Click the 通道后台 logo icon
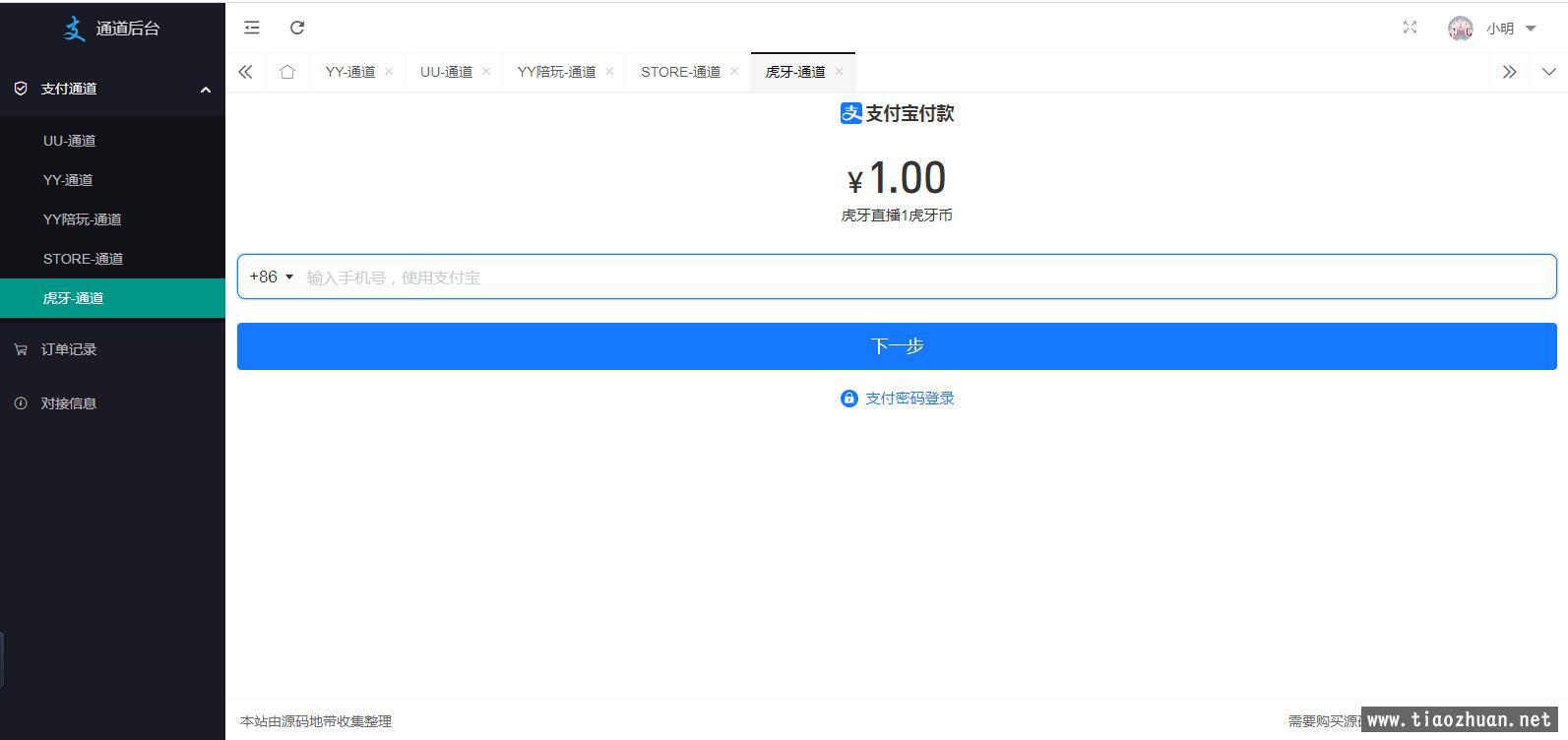 [x=74, y=29]
